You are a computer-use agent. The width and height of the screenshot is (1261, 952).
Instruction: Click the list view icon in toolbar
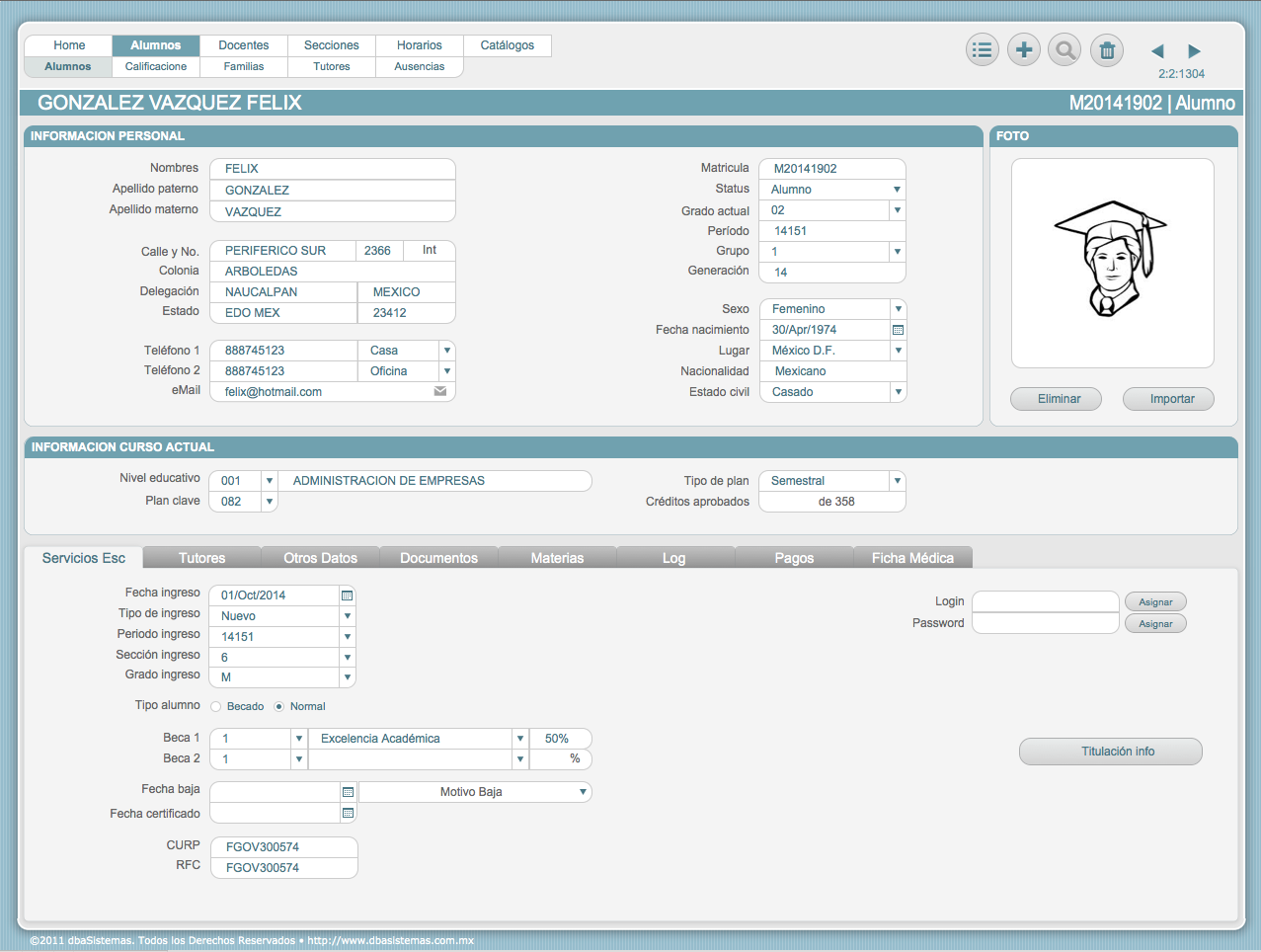tap(982, 50)
